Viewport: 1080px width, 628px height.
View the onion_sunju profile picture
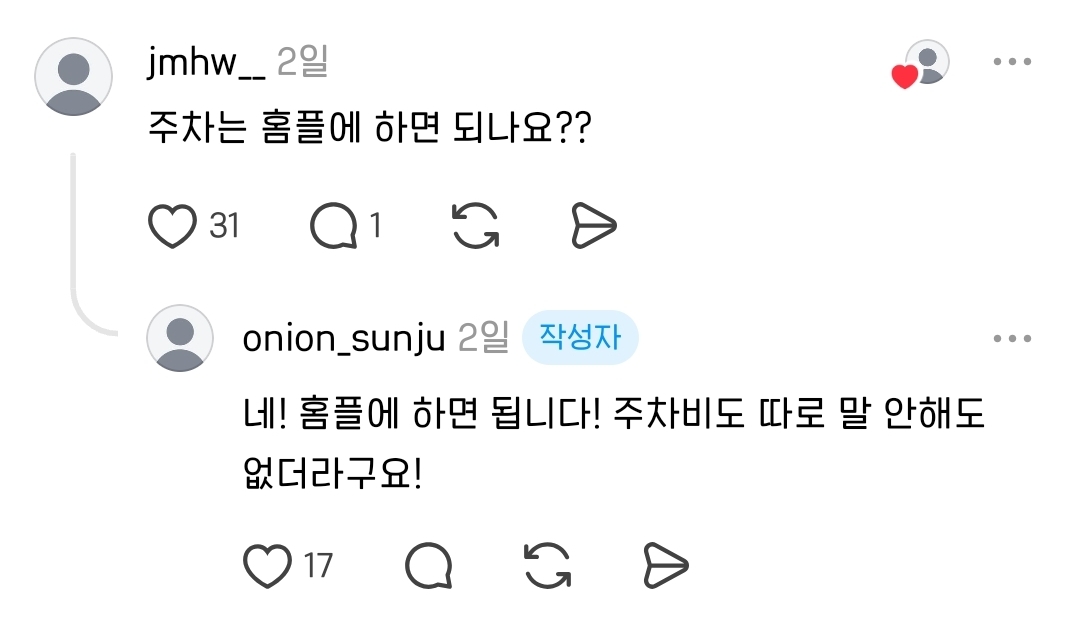point(180,338)
